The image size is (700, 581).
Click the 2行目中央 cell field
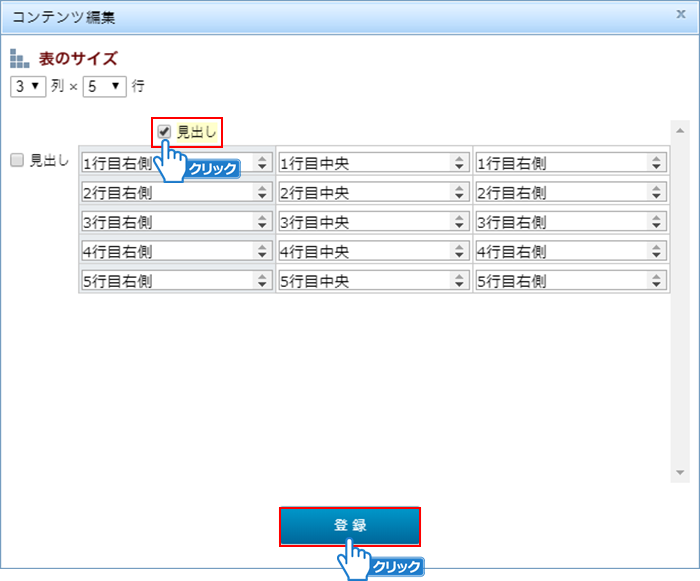pyautogui.click(x=363, y=192)
